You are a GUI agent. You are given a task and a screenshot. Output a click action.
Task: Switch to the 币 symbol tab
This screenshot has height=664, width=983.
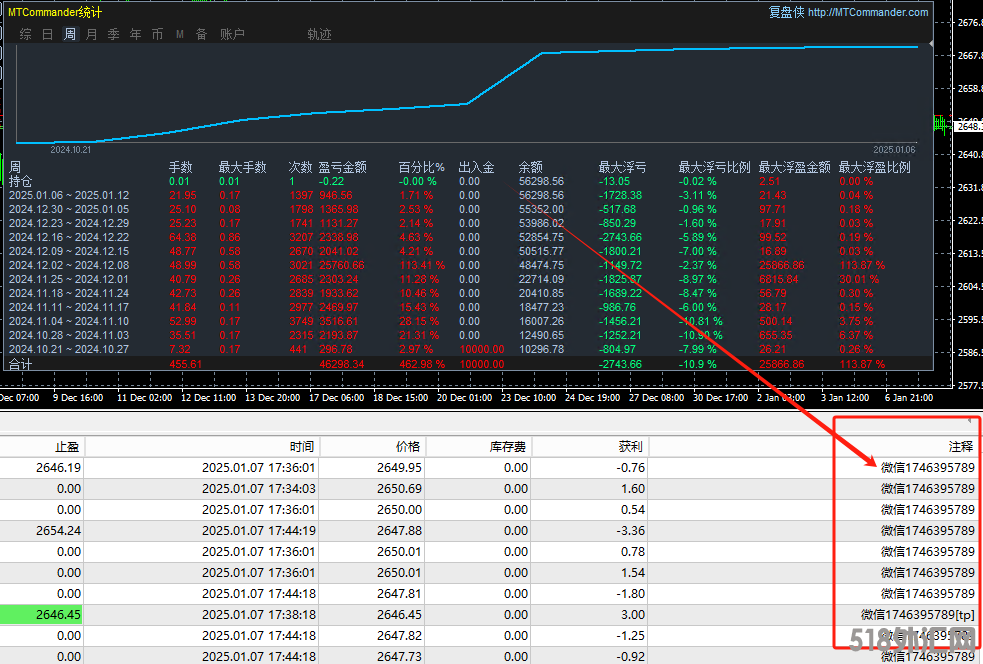[x=157, y=34]
